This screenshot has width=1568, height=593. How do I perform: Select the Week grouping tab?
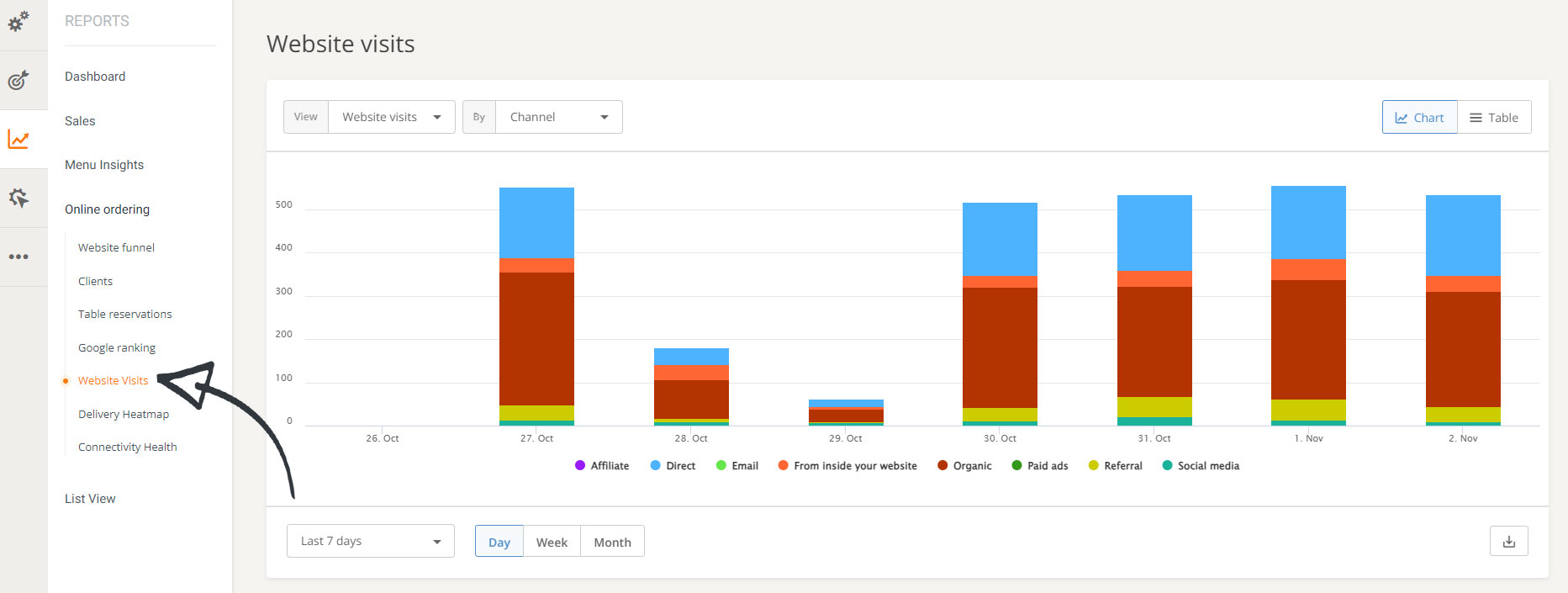tap(552, 543)
